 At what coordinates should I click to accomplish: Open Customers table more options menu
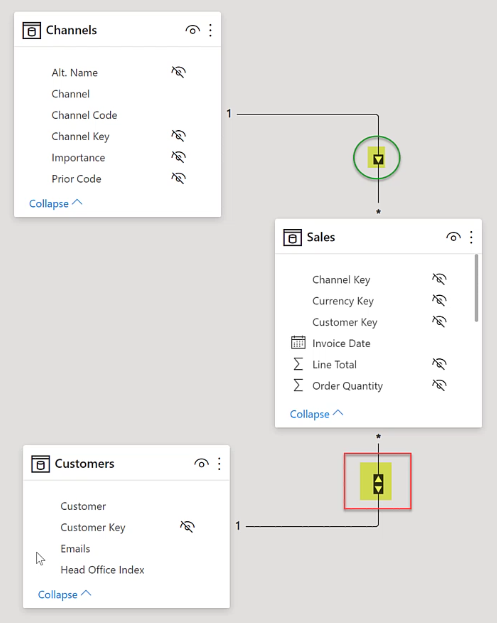pyautogui.click(x=219, y=464)
